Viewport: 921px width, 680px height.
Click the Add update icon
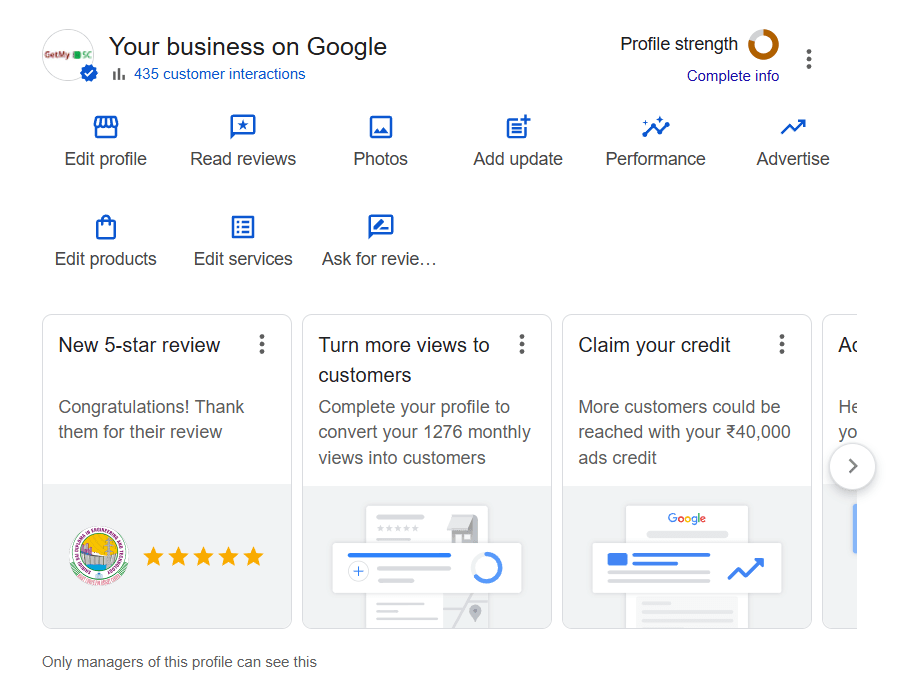(518, 126)
